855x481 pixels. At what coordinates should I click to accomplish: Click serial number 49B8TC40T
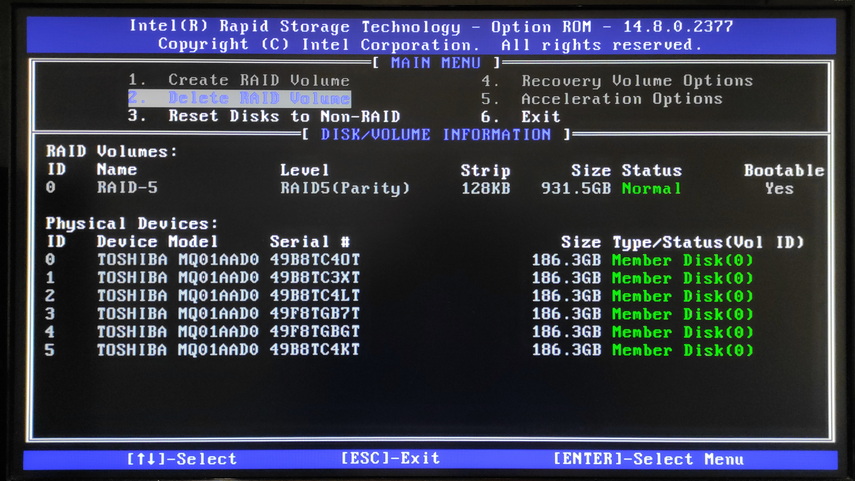click(315, 260)
